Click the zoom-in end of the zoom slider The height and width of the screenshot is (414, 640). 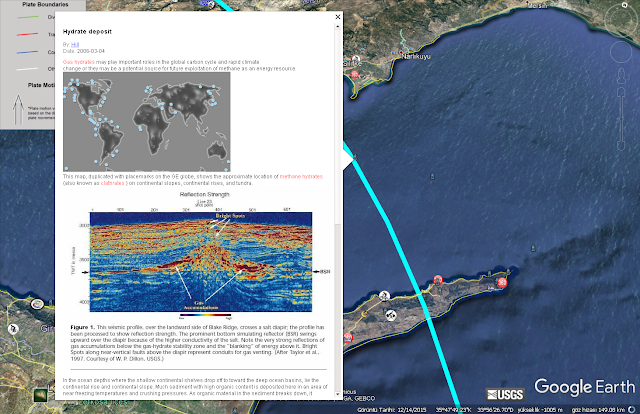[621, 92]
